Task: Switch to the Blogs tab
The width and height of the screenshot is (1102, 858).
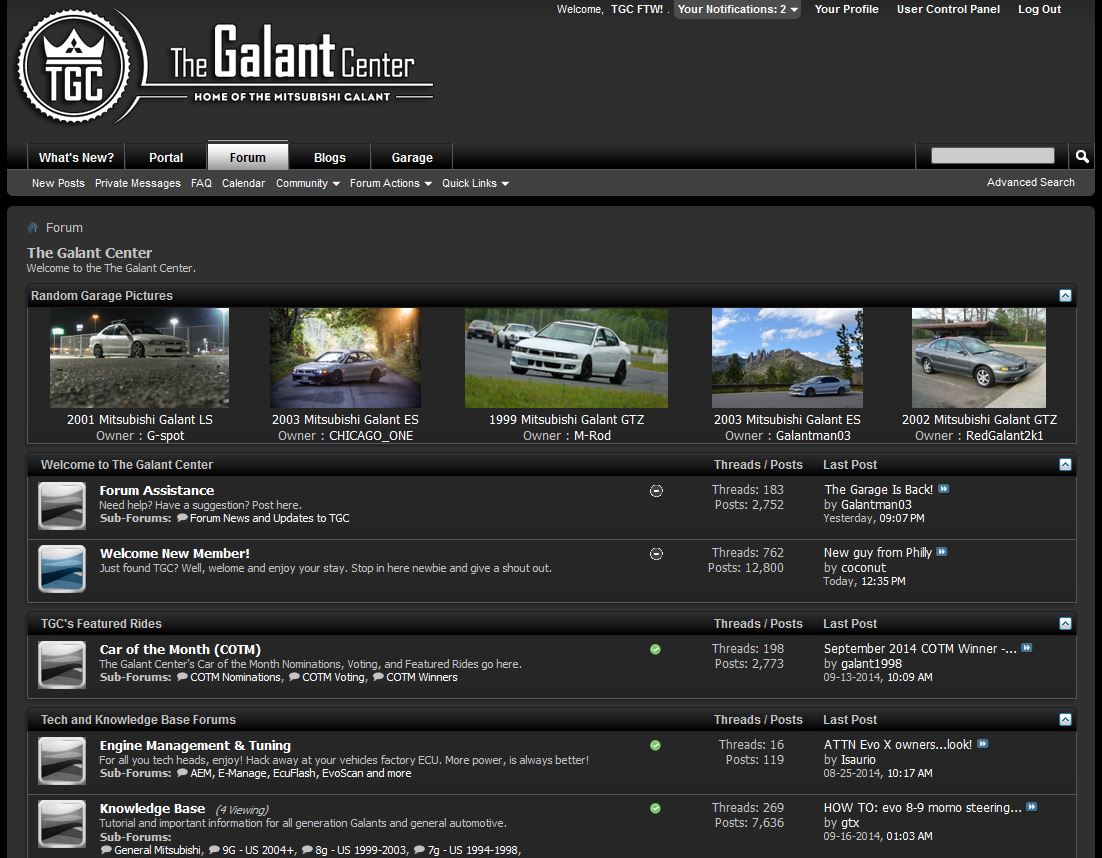Action: (330, 157)
